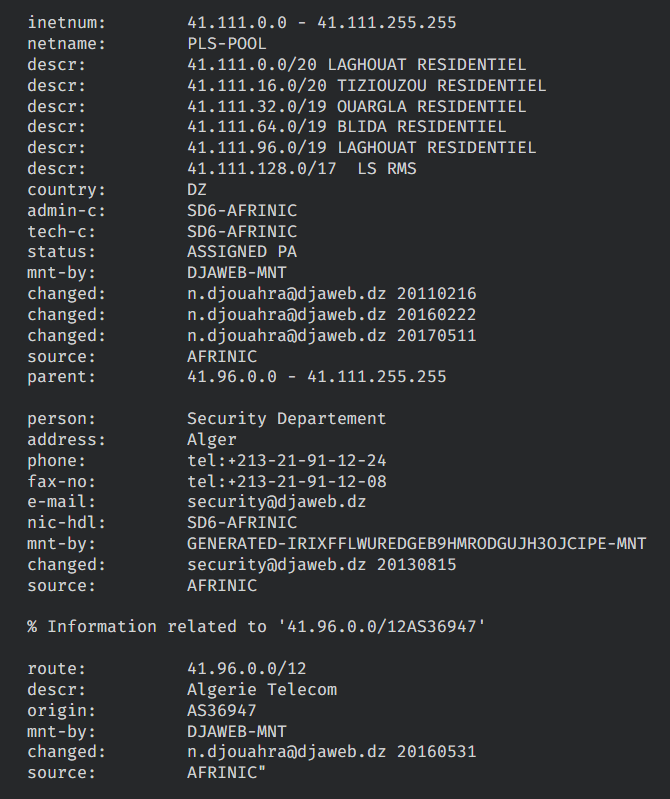Click the TIZIOUZOU RESIDENTIEL descr line
The width and height of the screenshot is (670, 799).
(366, 85)
